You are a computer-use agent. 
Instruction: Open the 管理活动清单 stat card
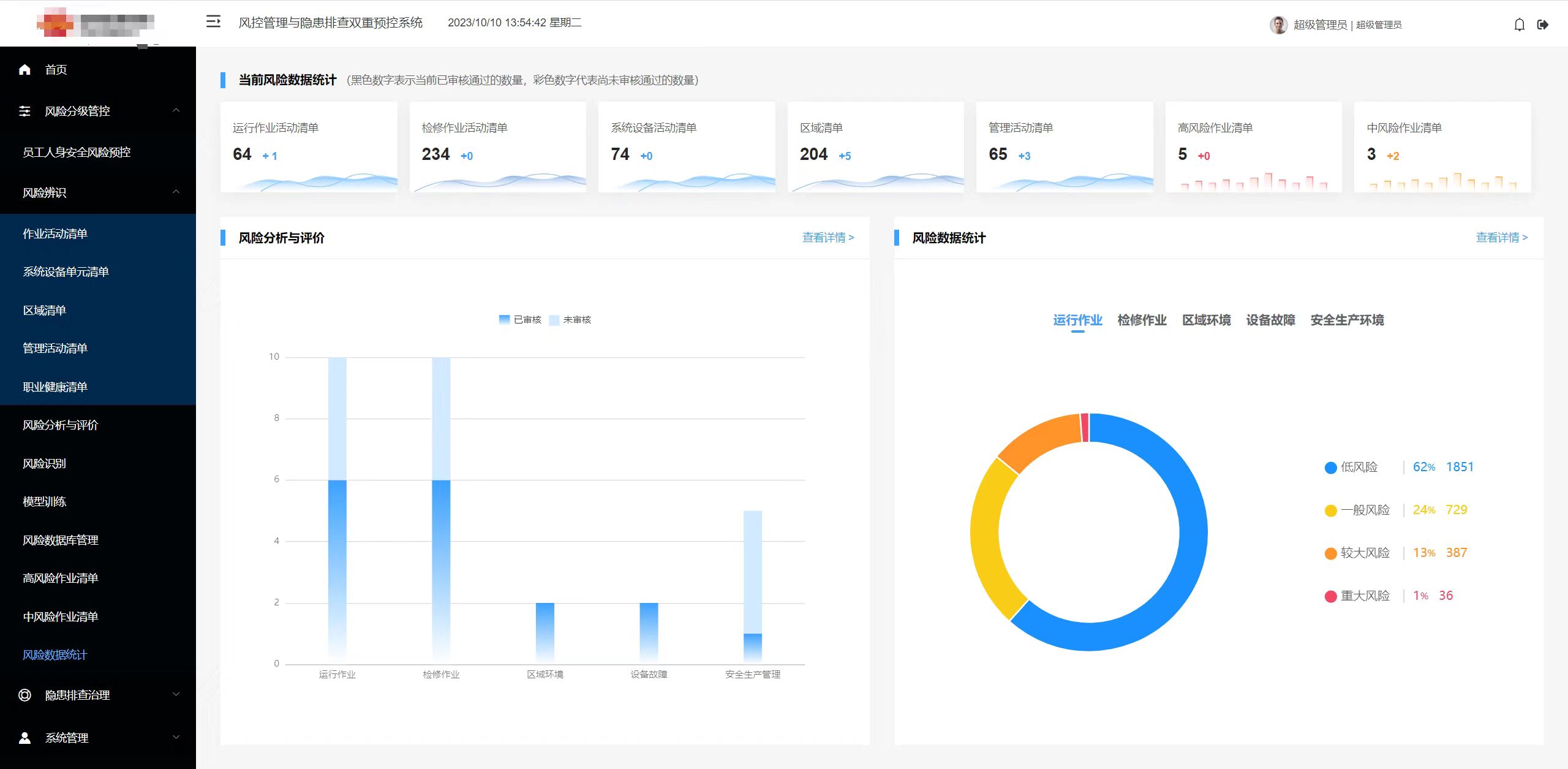[x=1065, y=147]
